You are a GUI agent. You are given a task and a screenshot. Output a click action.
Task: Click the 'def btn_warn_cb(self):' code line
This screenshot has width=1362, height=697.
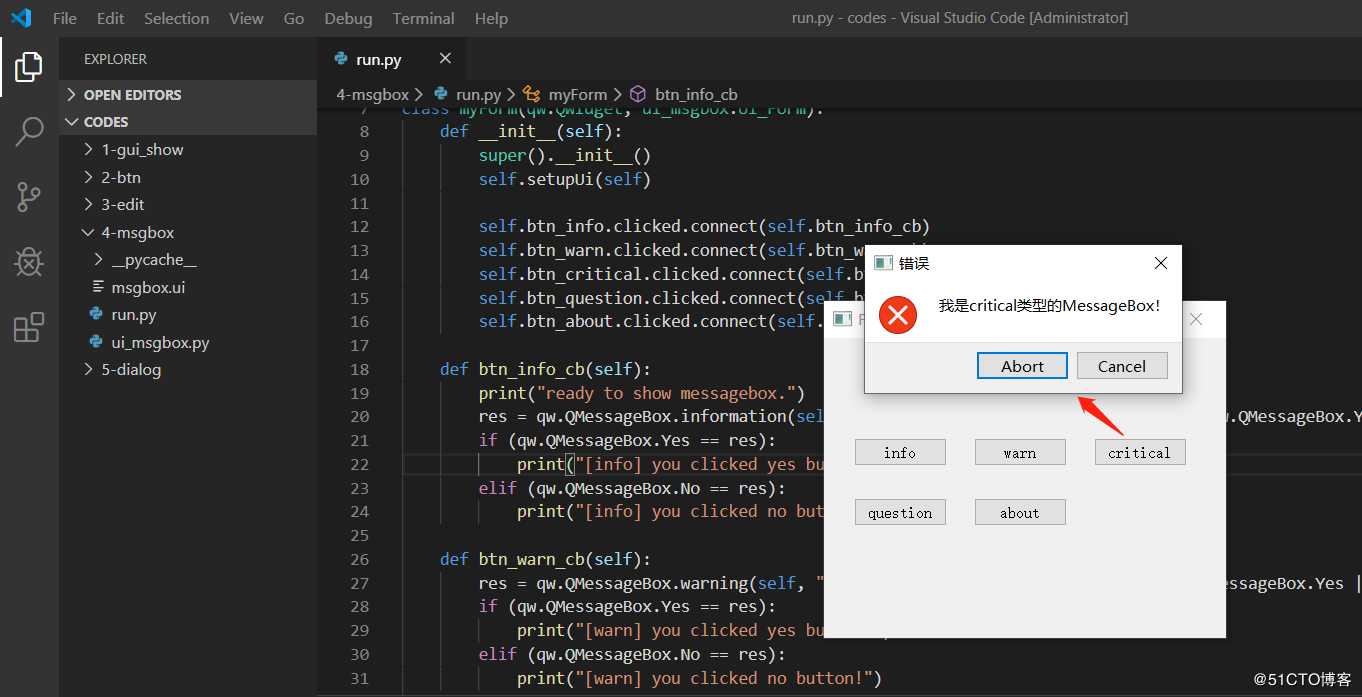point(545,559)
